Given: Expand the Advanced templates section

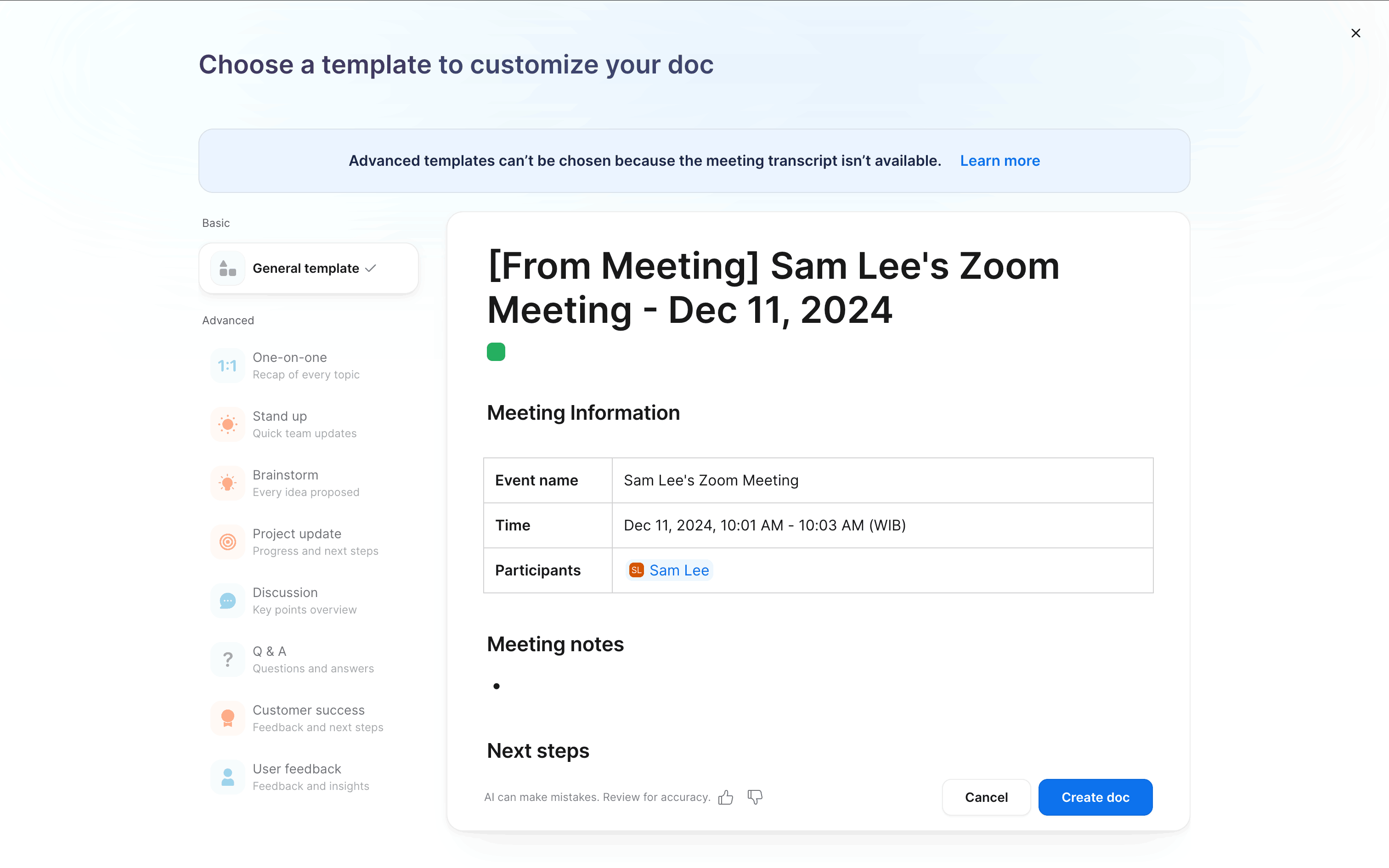Looking at the screenshot, I should point(227,320).
